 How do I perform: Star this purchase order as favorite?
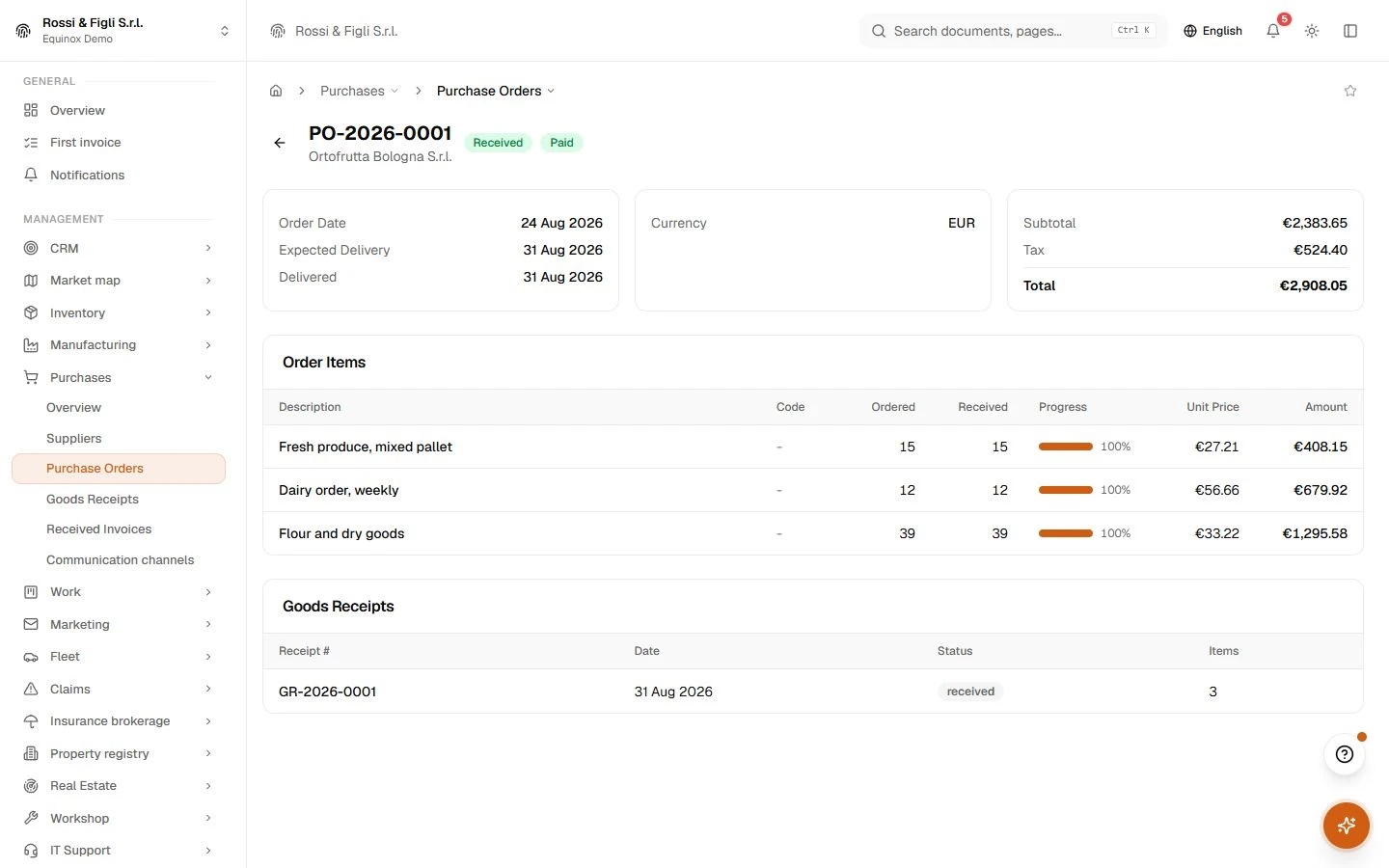[1350, 91]
